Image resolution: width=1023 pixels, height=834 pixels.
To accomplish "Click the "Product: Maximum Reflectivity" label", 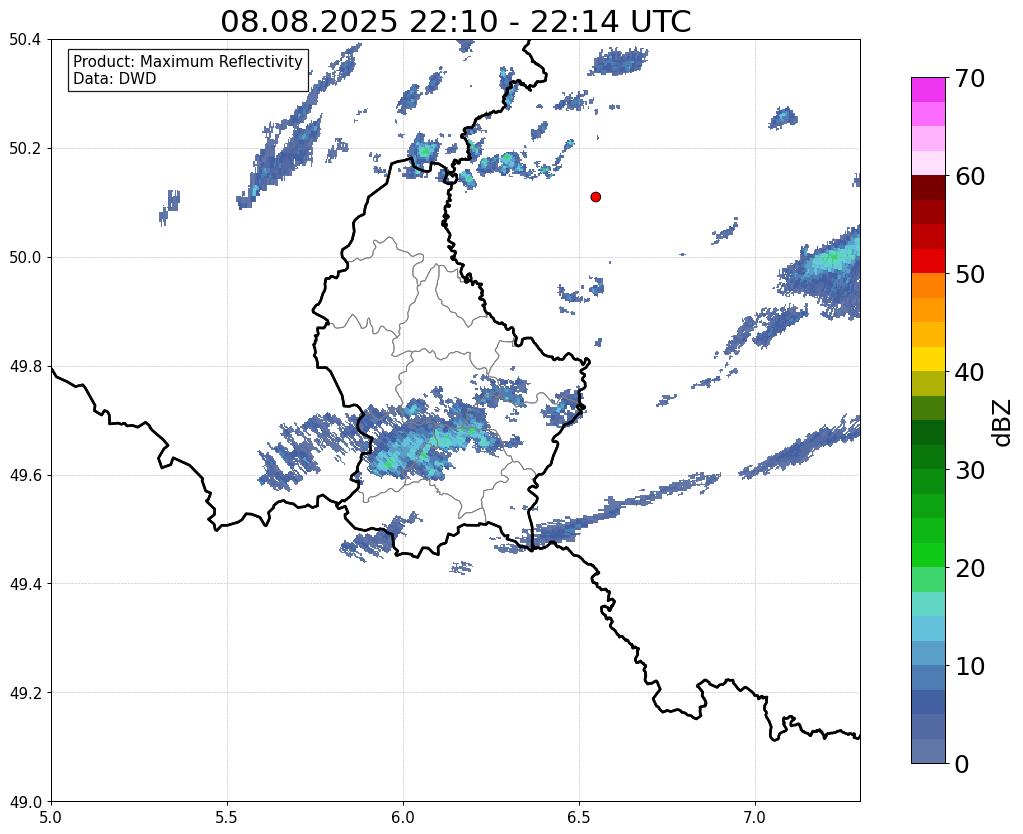I will (x=188, y=61).
